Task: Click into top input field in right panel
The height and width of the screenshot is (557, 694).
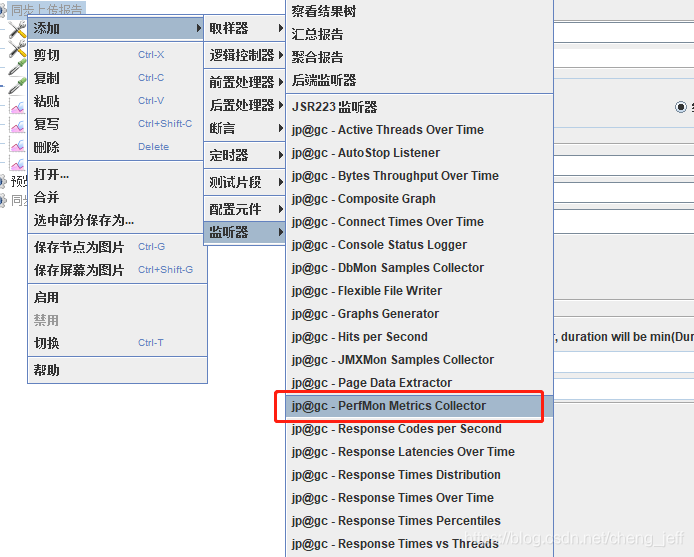Action: (x=623, y=33)
